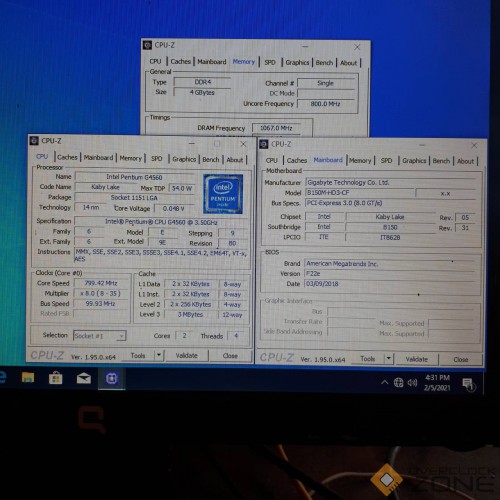This screenshot has height=500, width=500.
Task: Open the notification center icon
Action: [469, 384]
